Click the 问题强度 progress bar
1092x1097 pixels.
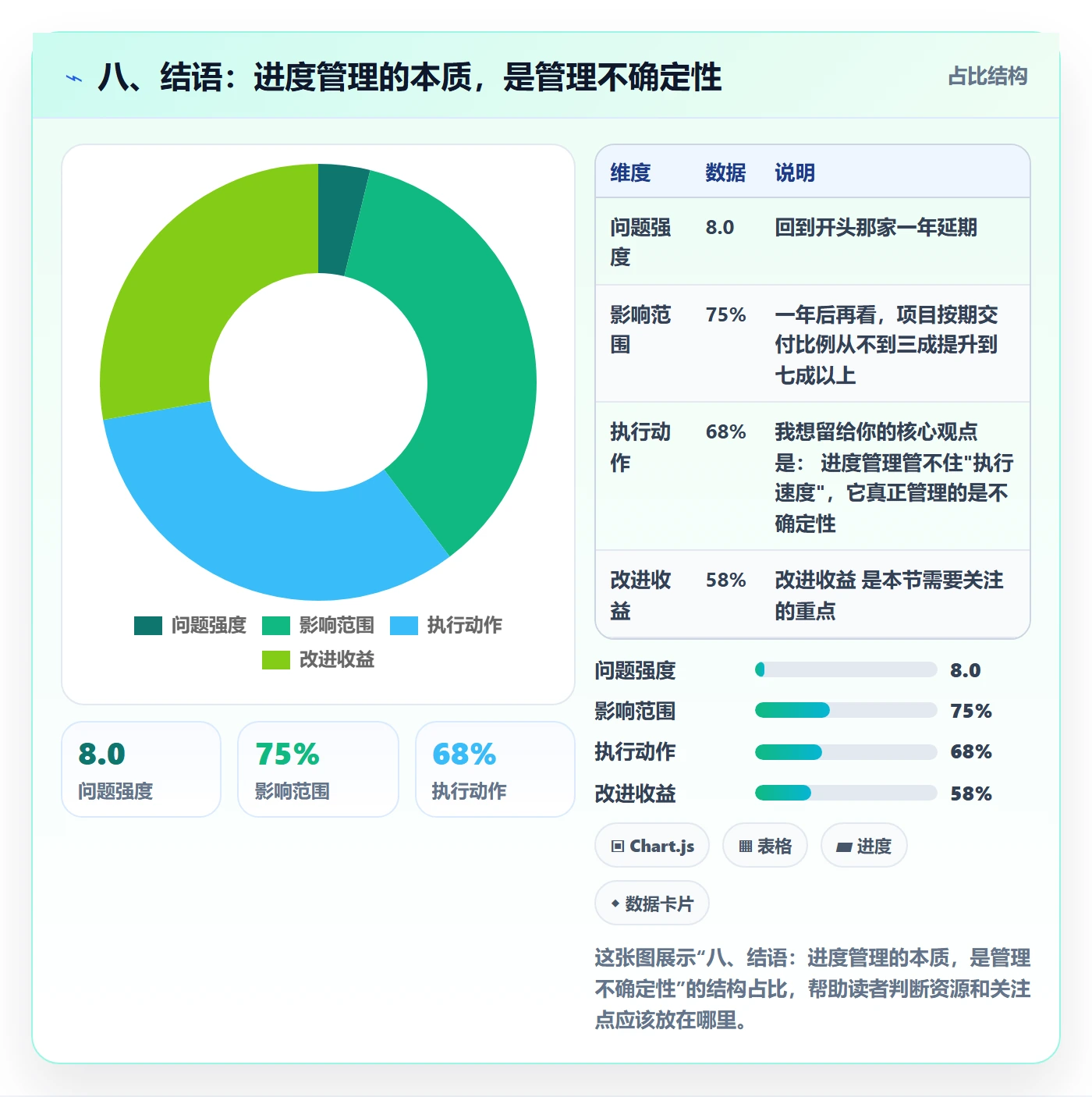pos(846,669)
